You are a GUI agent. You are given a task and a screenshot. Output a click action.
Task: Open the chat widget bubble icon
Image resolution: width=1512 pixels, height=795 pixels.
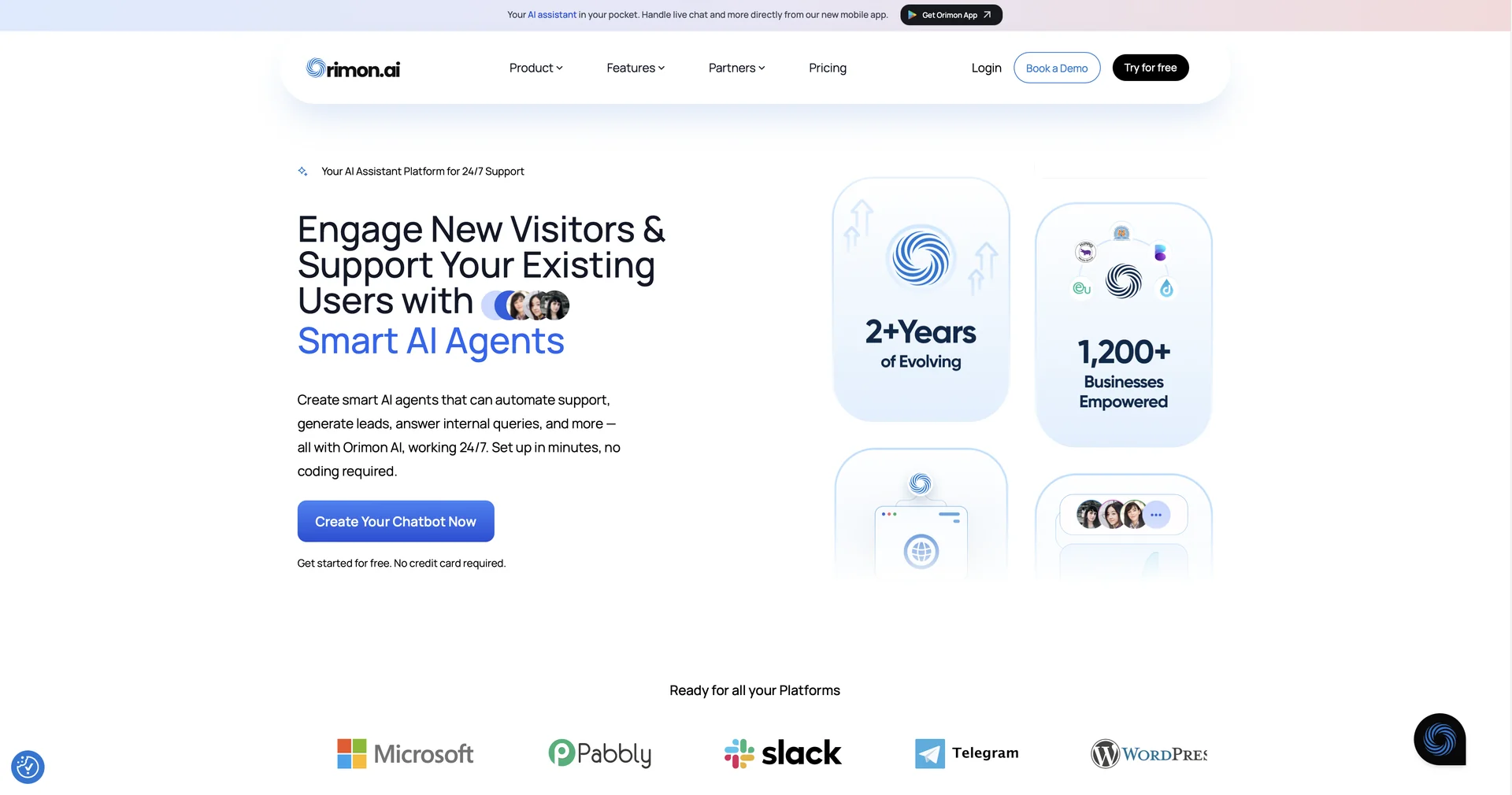(1440, 739)
